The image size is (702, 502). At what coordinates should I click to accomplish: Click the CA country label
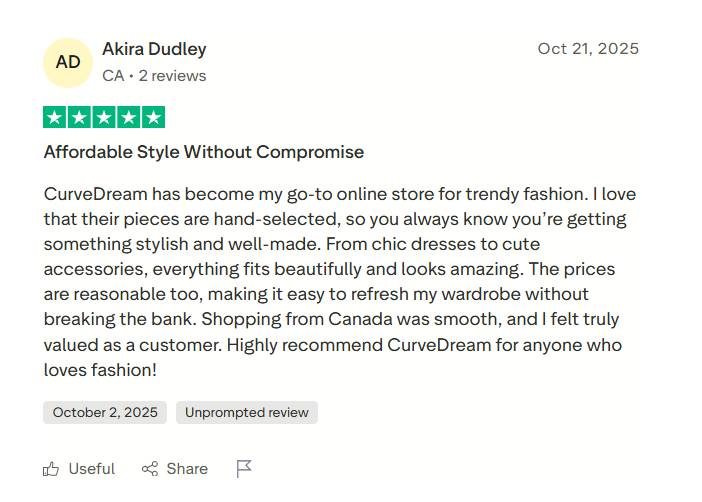point(113,76)
